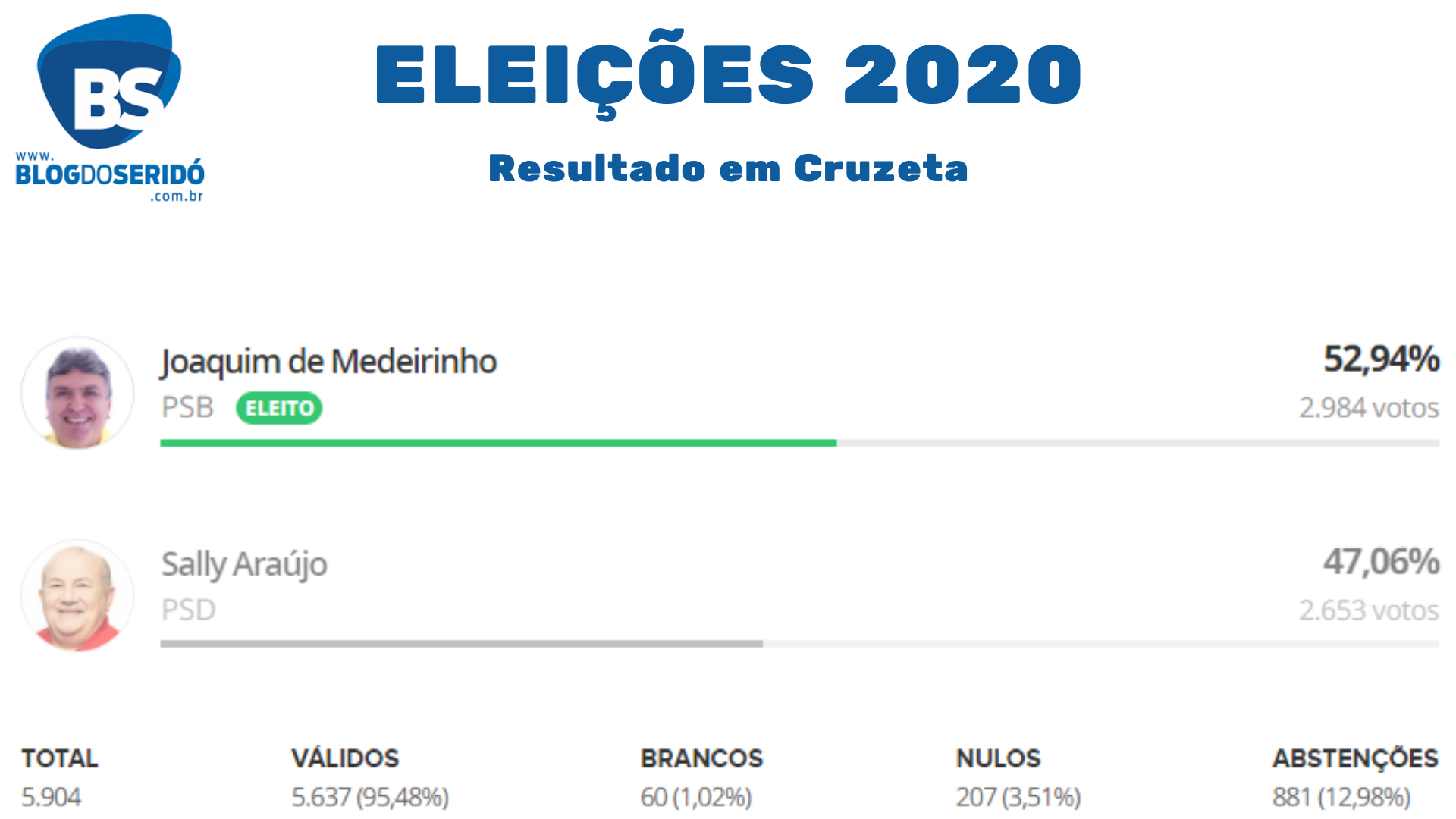This screenshot has width=1456, height=819.
Task: Click the NULOS statistic label
Action: tap(998, 758)
